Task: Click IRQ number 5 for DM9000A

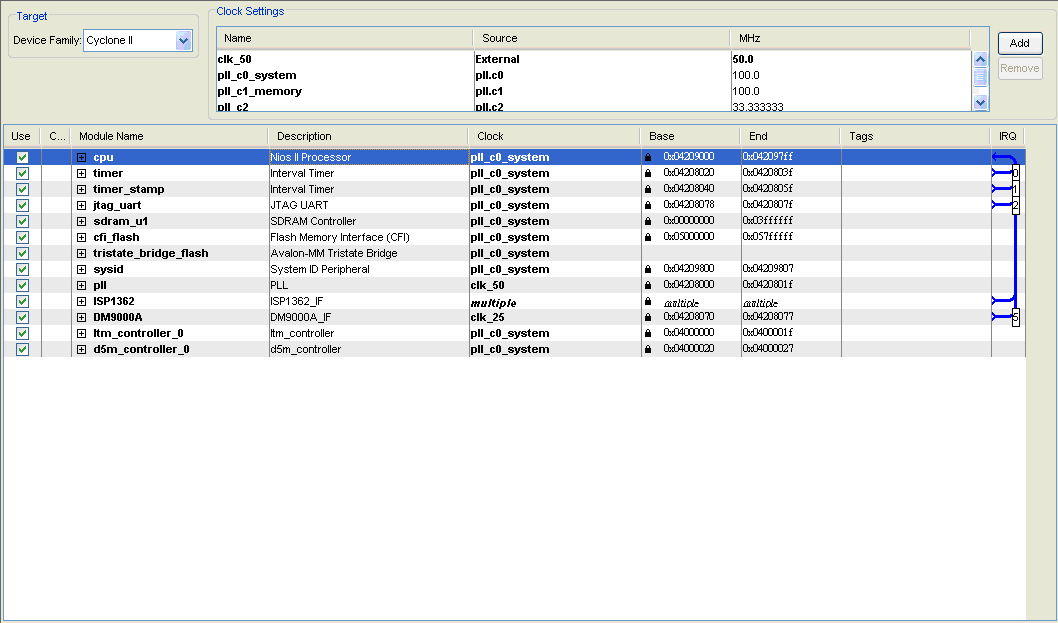Action: point(1015,317)
